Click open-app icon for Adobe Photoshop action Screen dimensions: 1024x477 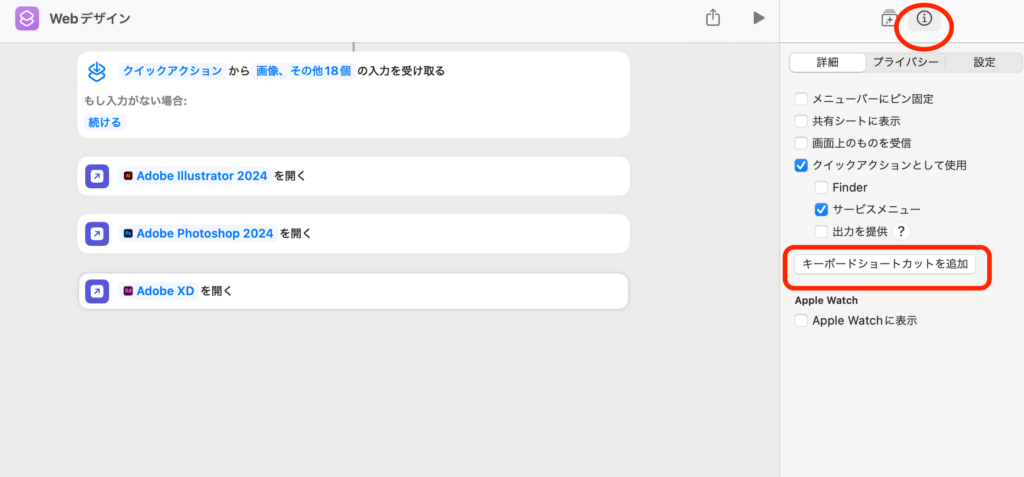(x=97, y=234)
